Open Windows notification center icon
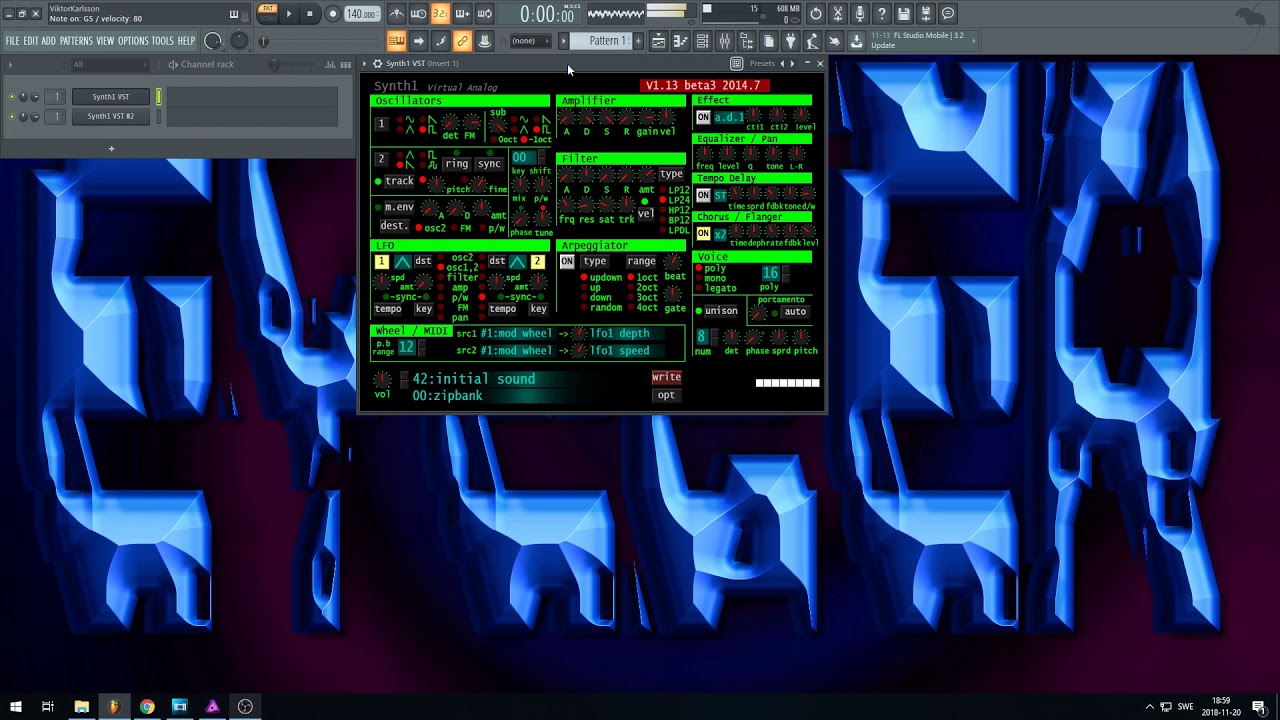 (x=1259, y=707)
